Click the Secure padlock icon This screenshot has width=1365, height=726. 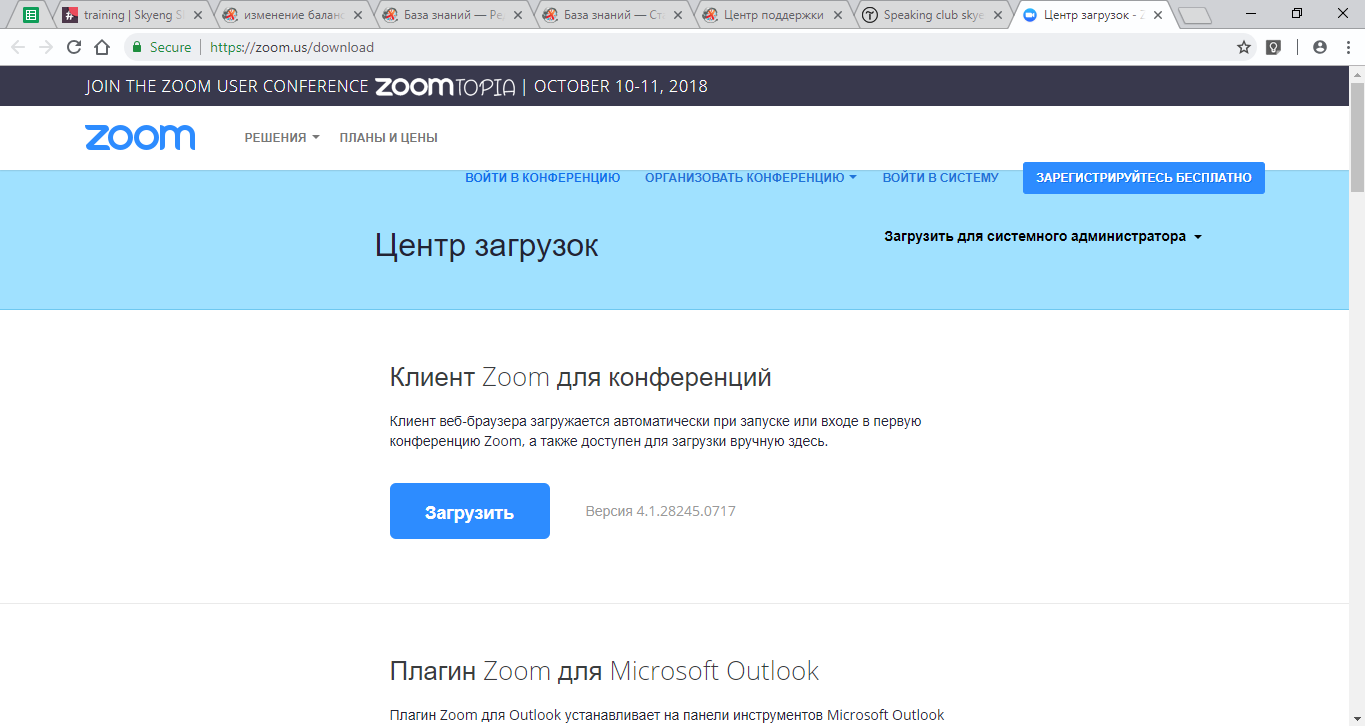click(x=137, y=47)
